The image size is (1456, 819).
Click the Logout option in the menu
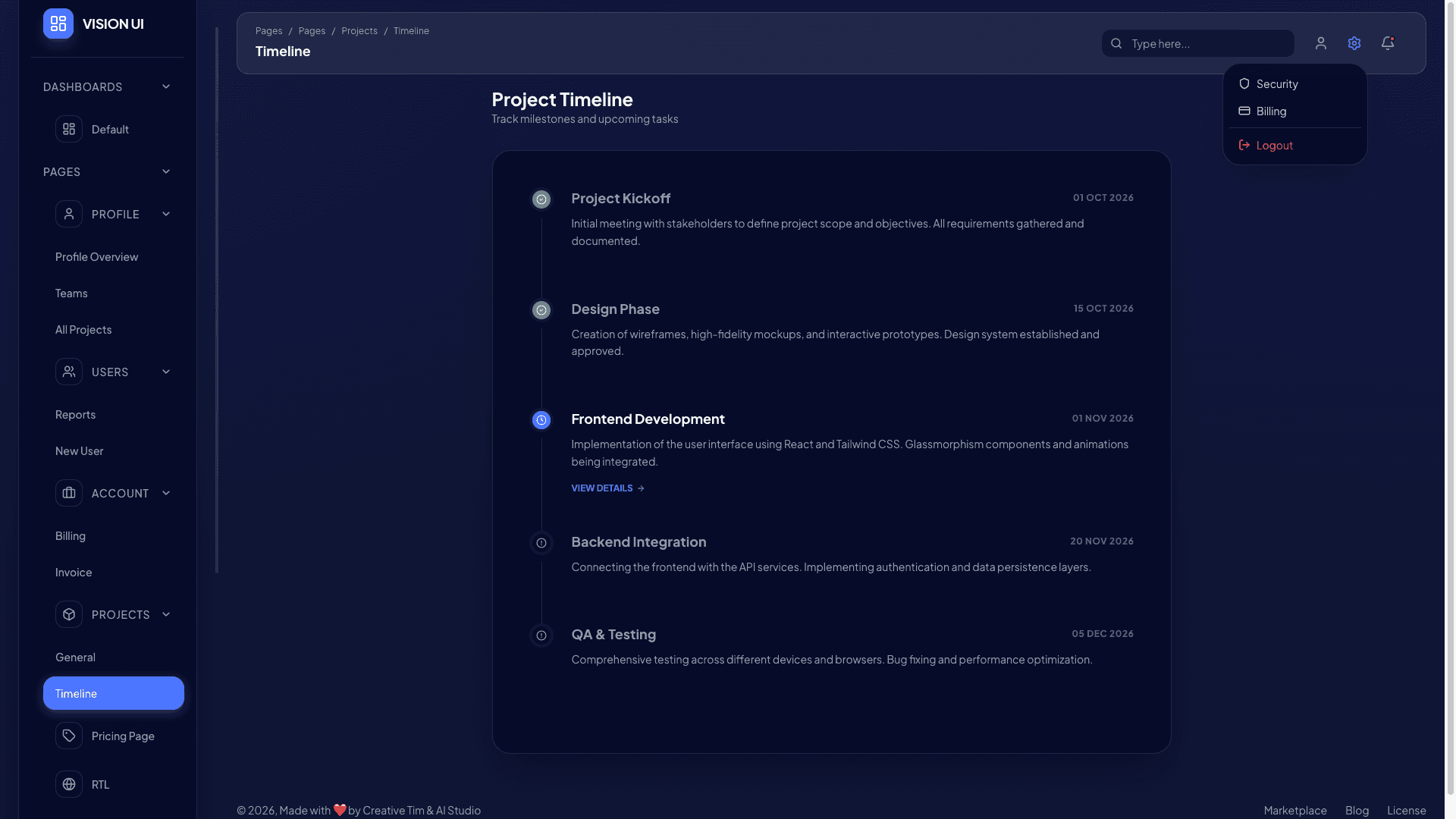1273,145
